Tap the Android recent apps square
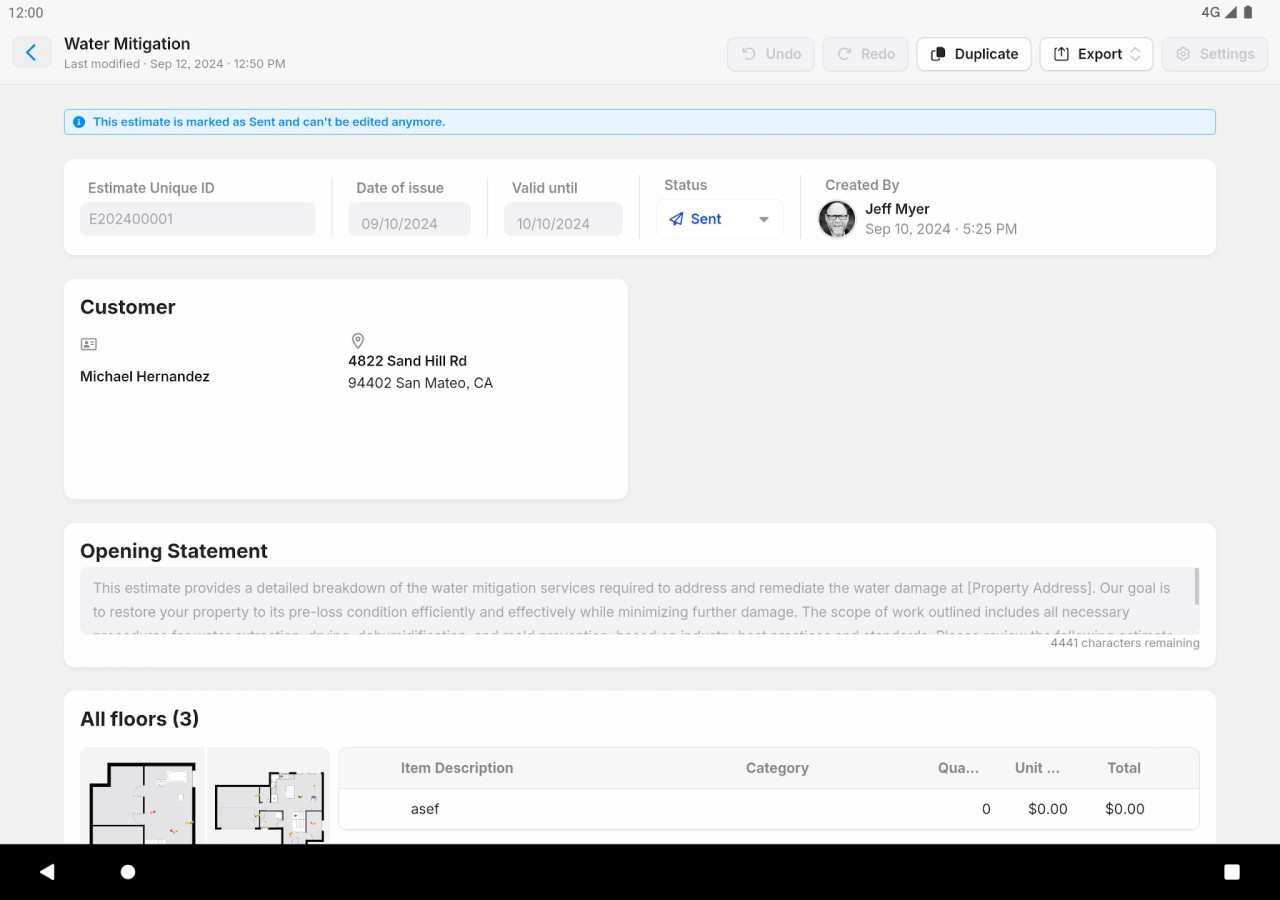This screenshot has width=1280, height=900. [x=1232, y=872]
